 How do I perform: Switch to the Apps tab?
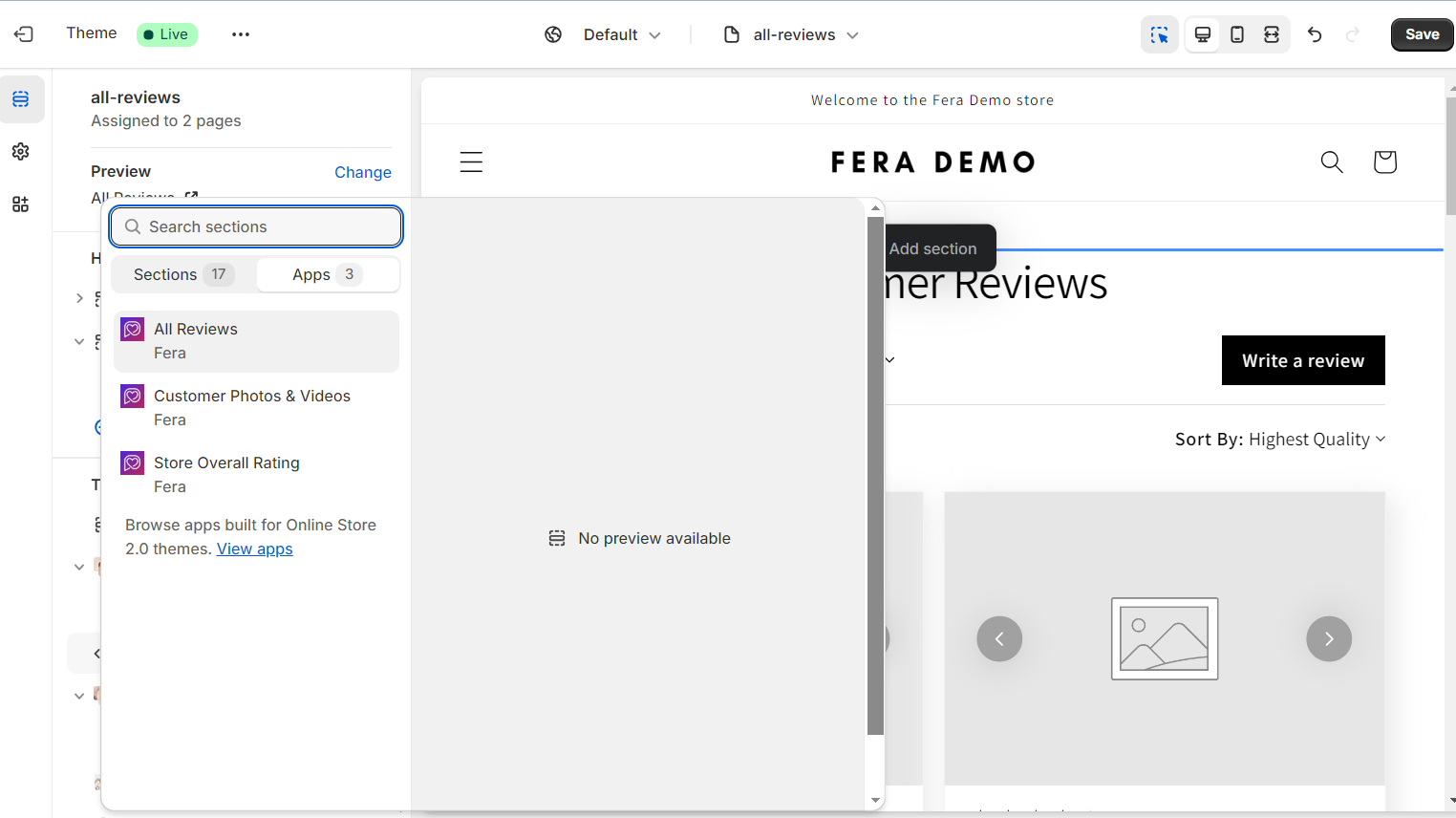328,274
